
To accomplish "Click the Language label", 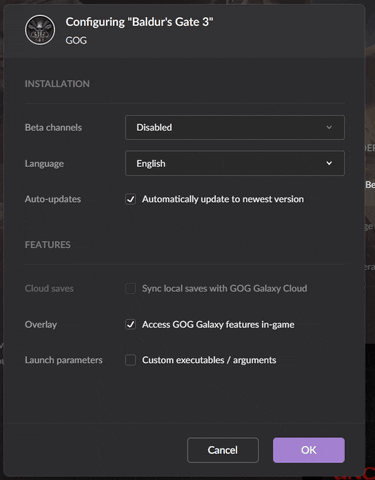I will (x=44, y=164).
